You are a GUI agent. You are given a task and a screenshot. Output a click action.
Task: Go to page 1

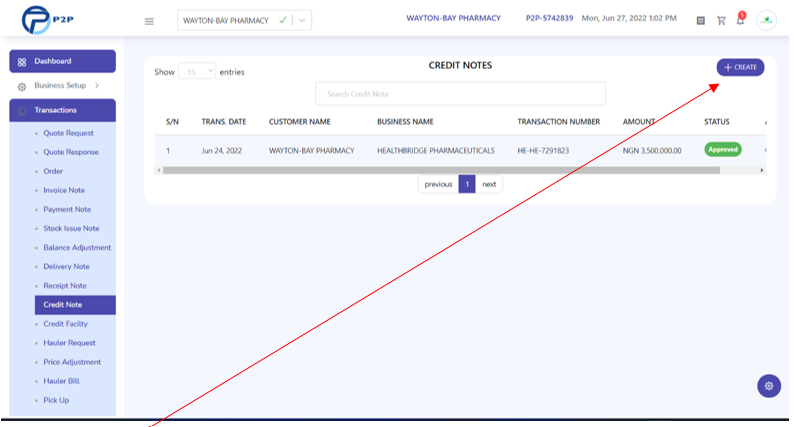pyautogui.click(x=467, y=184)
